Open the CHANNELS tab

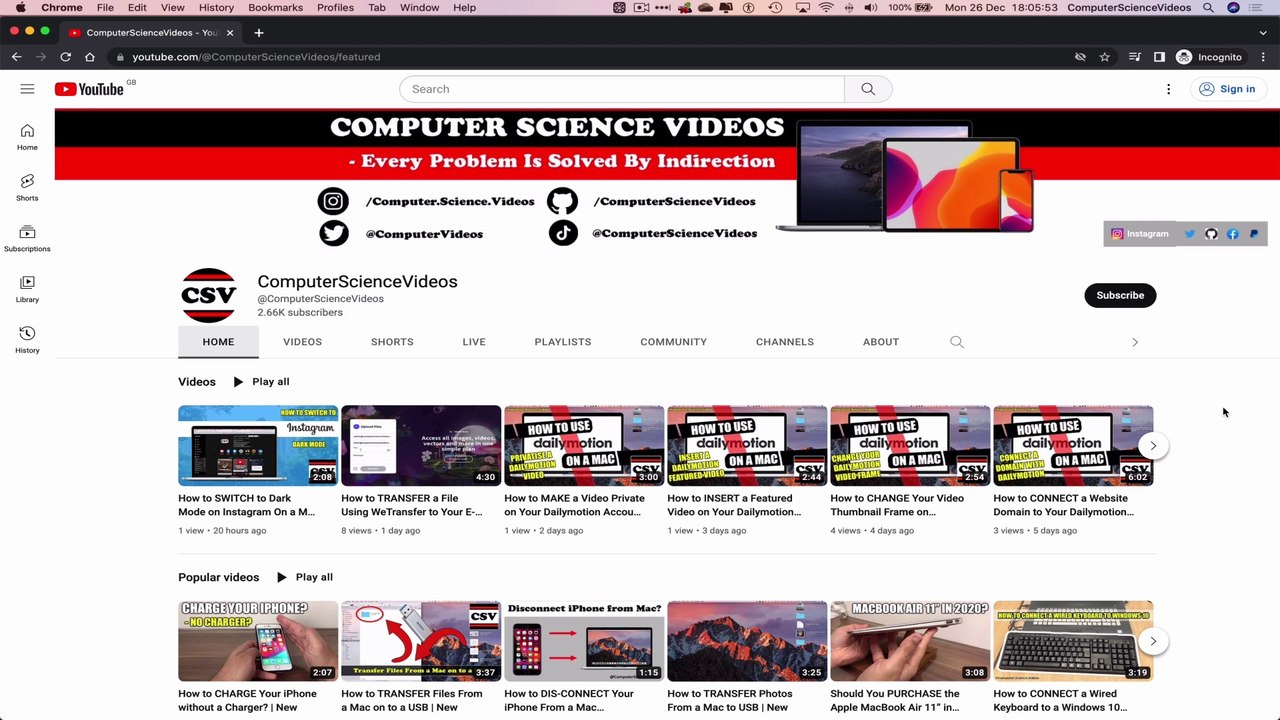[785, 342]
